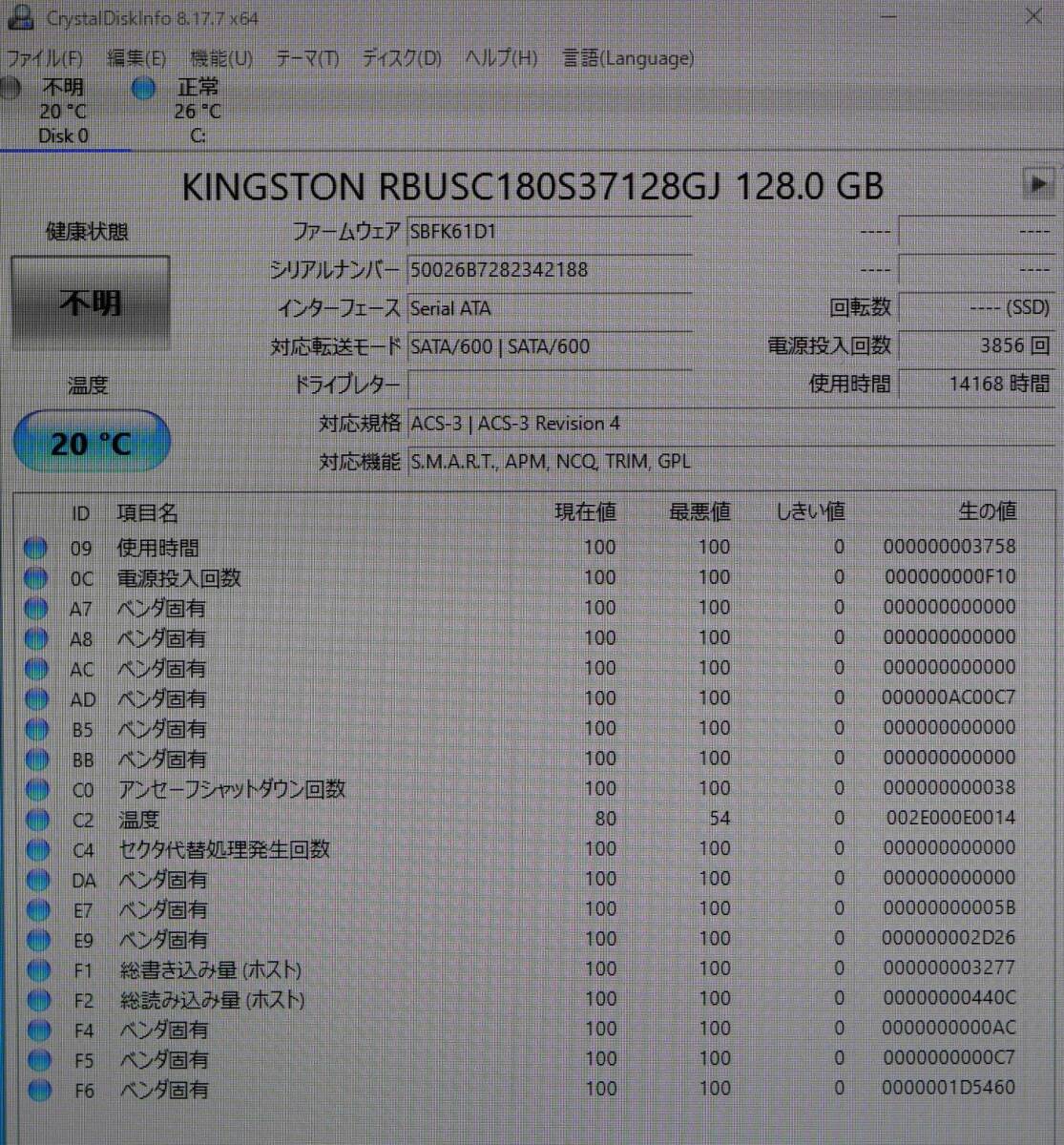The width and height of the screenshot is (1064, 1145).
Task: Click the 最悪値 column header
Action: (699, 512)
